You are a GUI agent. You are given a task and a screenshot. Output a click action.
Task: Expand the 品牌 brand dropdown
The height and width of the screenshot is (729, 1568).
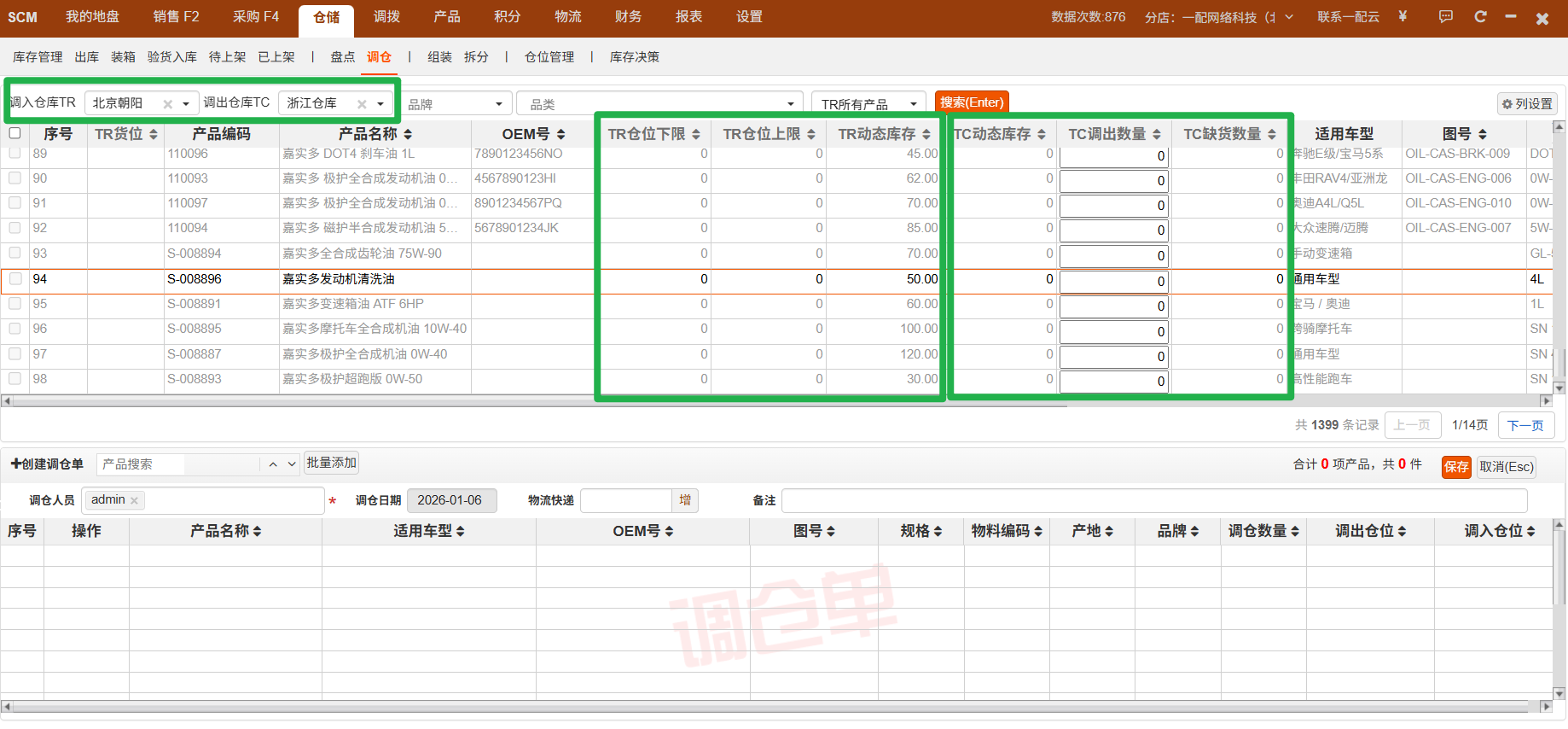pos(456,104)
